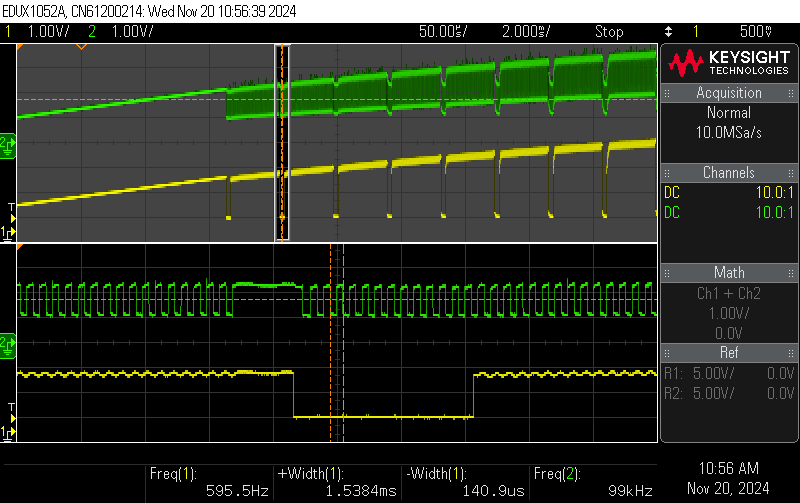Screen dimensions: 800x503
Task: Click channel 1 scale 1.00V/ in status bar
Action: pos(48,32)
